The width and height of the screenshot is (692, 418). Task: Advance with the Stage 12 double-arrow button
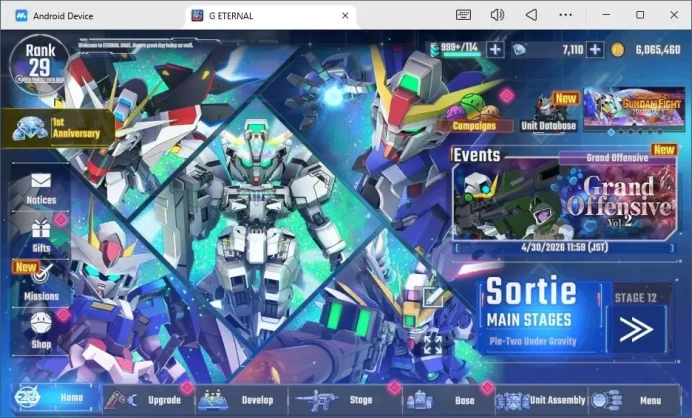coord(636,329)
